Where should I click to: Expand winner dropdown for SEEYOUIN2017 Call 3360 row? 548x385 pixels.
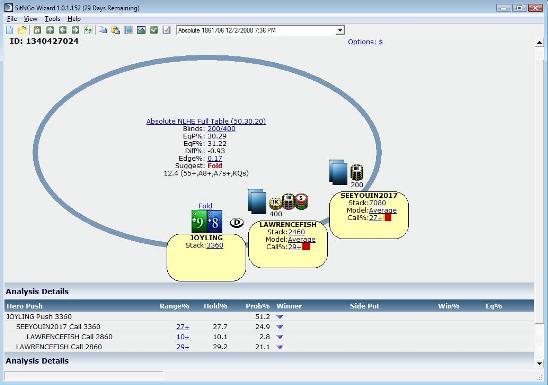pos(280,327)
